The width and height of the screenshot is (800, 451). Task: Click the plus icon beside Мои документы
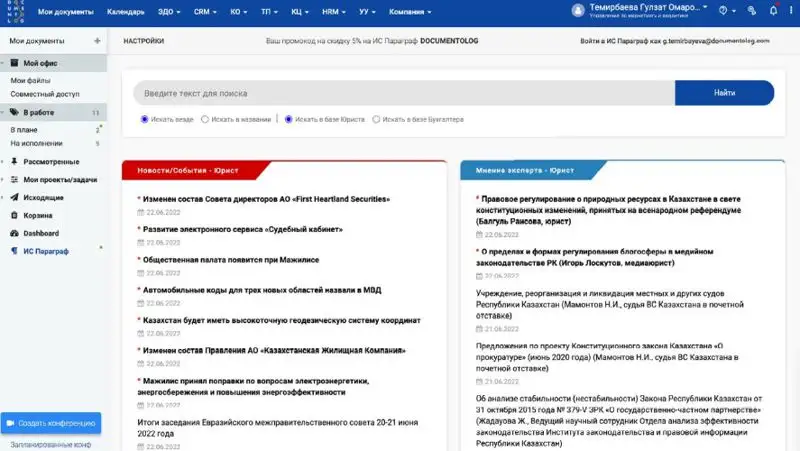(97, 41)
